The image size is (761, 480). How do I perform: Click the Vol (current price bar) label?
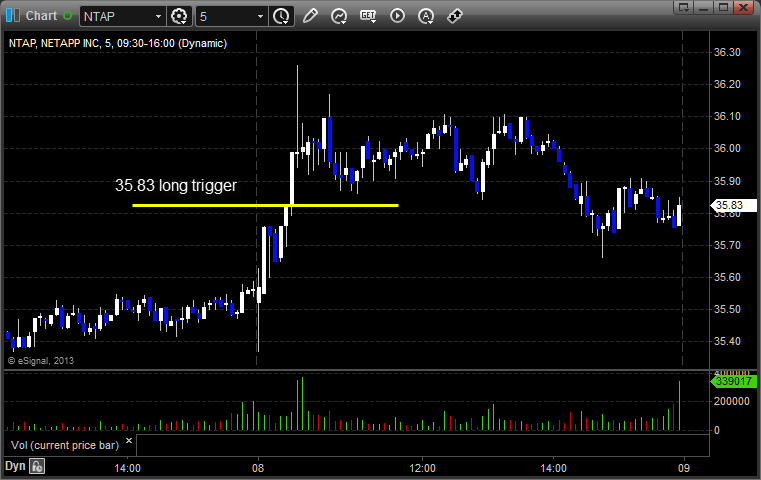65,445
